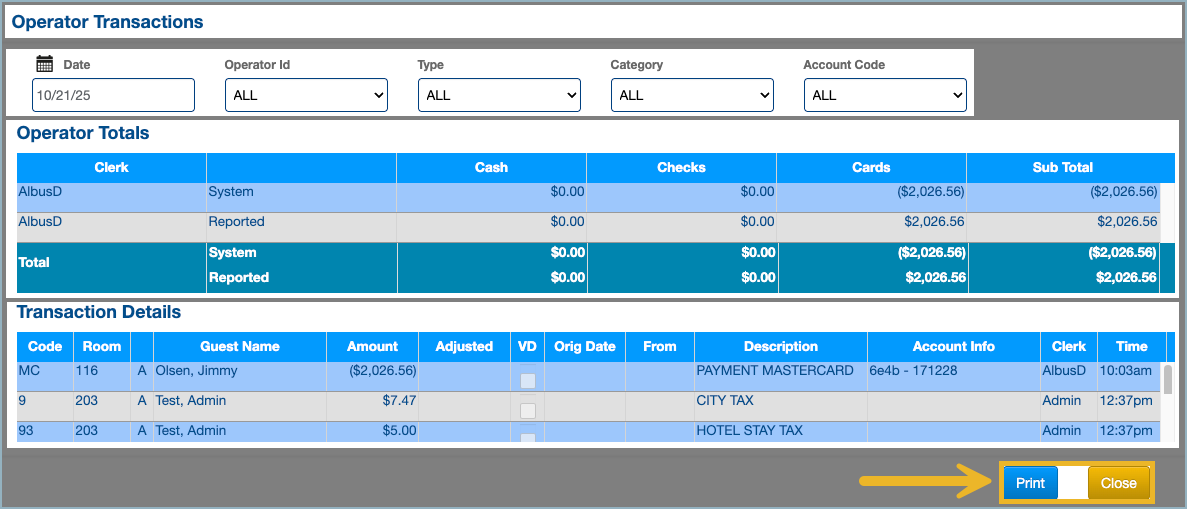
Task: Click the calendar icon beside Date
Action: click(44, 64)
